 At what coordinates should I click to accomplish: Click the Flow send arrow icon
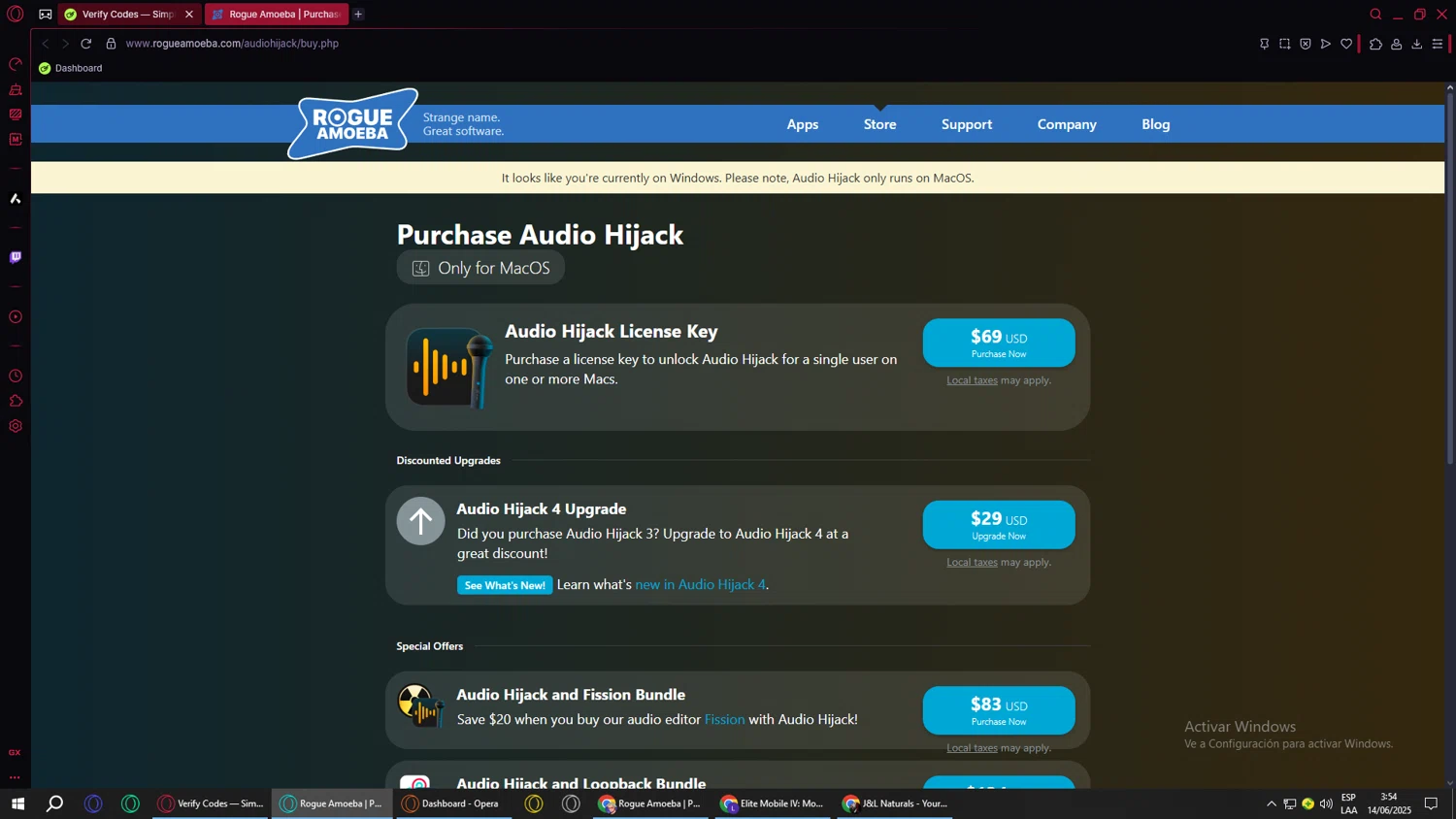coord(1326,44)
